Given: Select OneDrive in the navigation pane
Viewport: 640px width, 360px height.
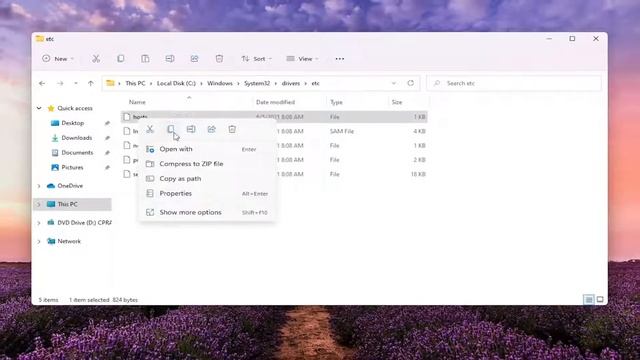Looking at the screenshot, I should 70,186.
